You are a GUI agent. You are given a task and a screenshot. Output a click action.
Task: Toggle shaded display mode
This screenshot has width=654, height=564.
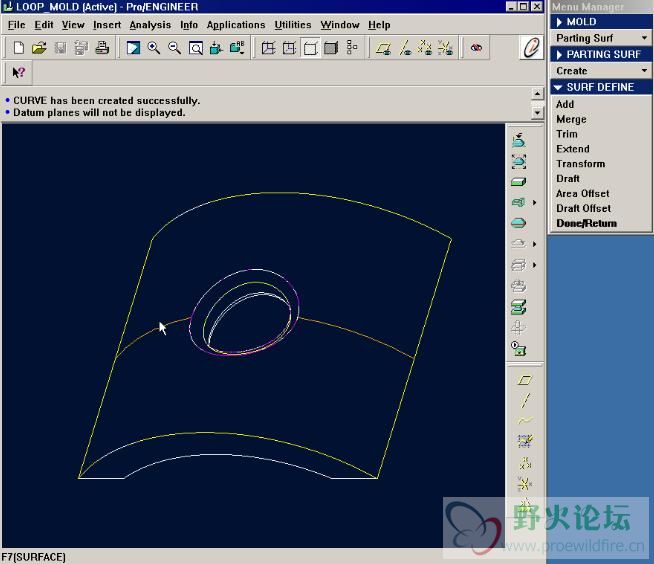[x=331, y=48]
